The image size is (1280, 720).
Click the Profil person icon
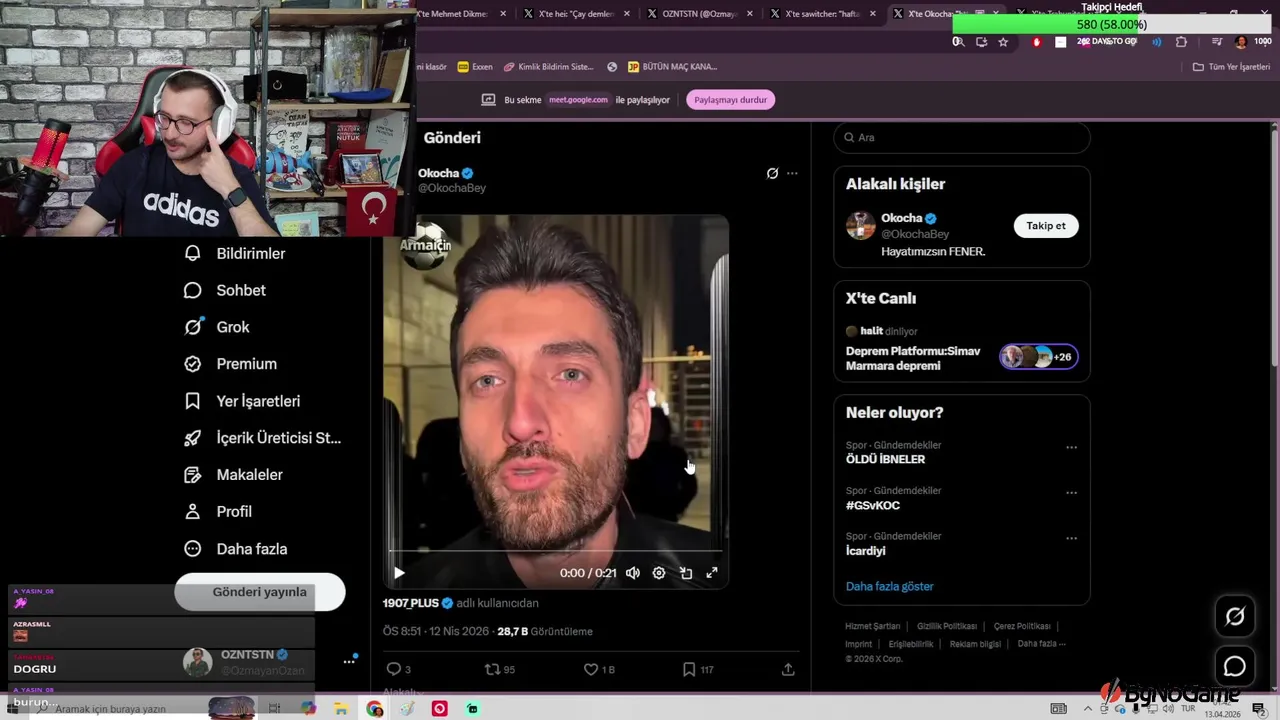pyautogui.click(x=193, y=511)
